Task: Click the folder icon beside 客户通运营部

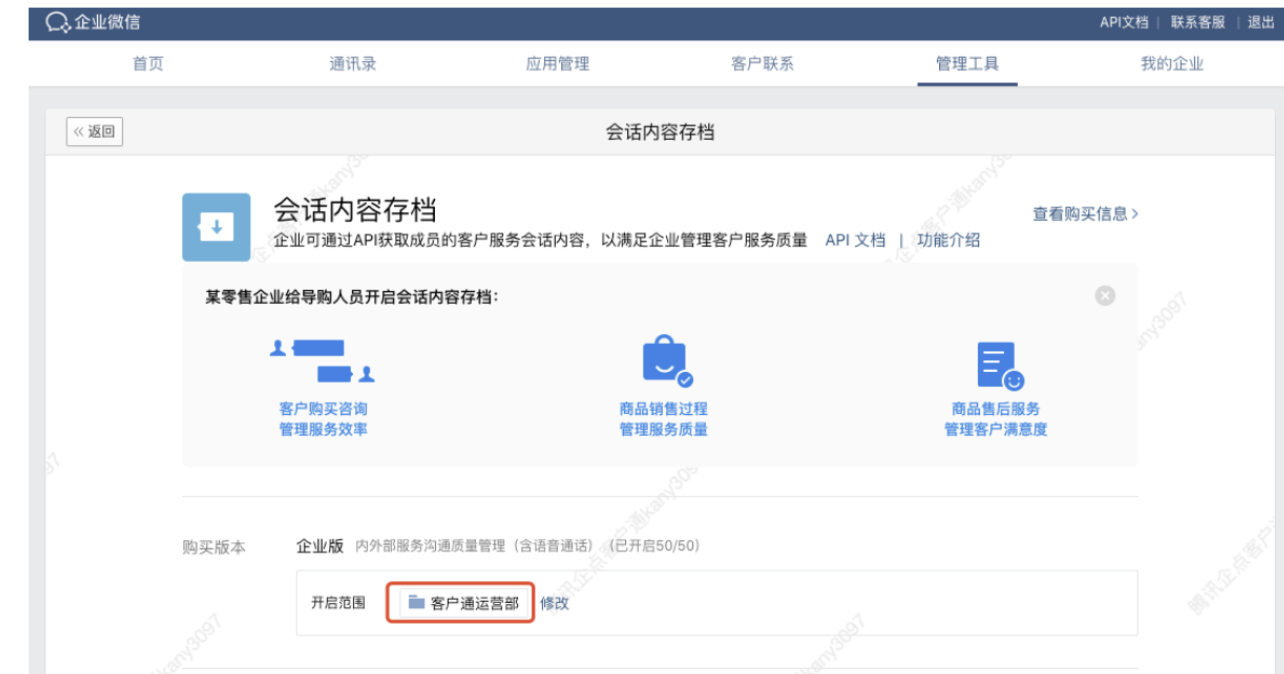Action: click(417, 603)
